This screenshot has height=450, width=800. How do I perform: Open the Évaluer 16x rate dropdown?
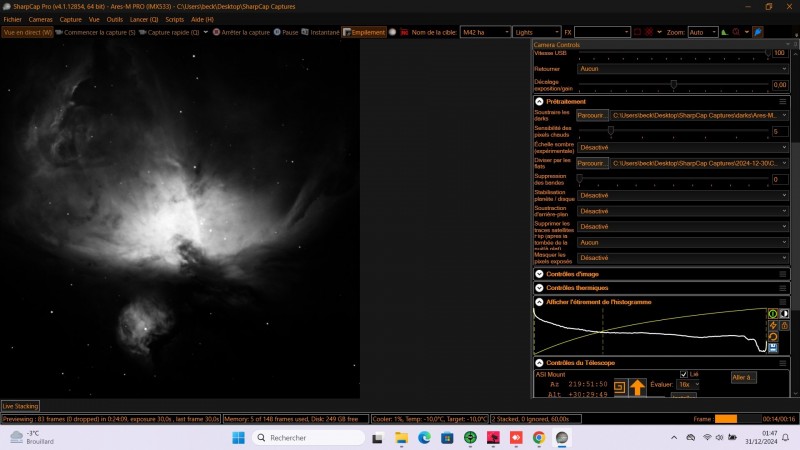688,384
